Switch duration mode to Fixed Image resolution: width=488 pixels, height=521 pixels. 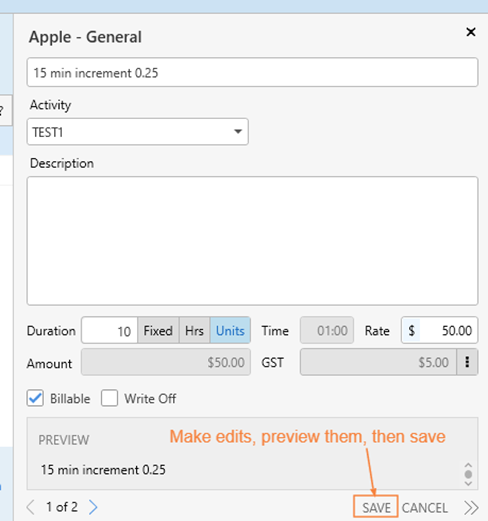tap(158, 331)
